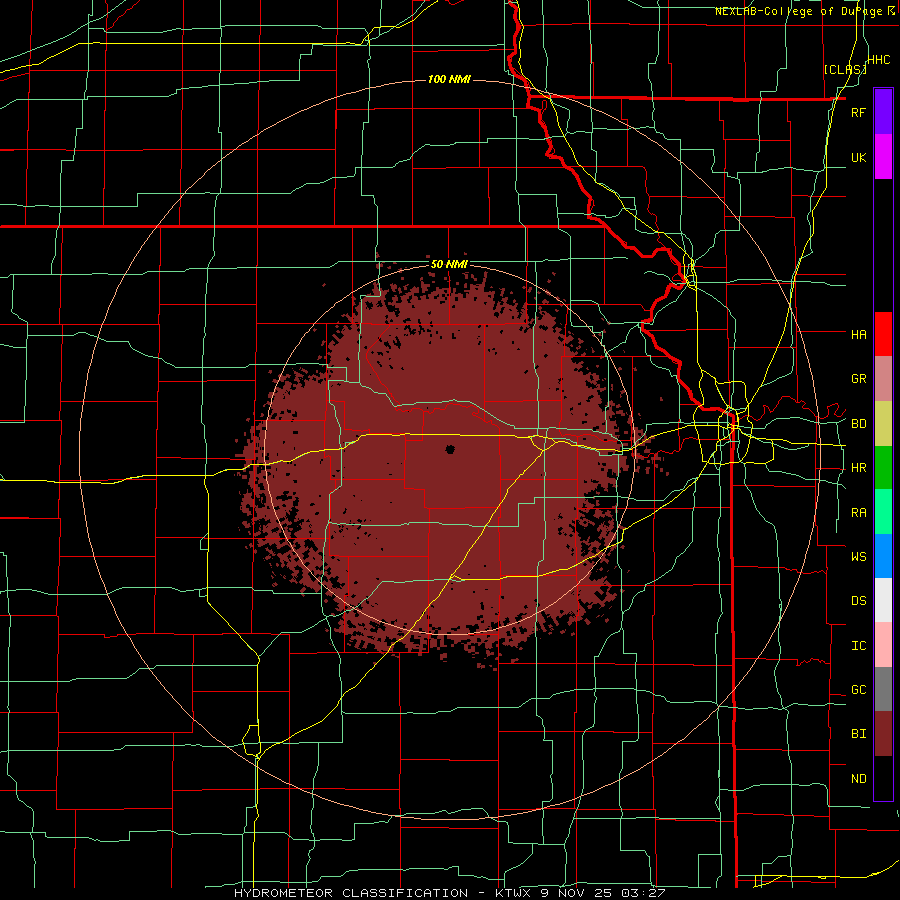Select the GR legend color block

[x=883, y=379]
